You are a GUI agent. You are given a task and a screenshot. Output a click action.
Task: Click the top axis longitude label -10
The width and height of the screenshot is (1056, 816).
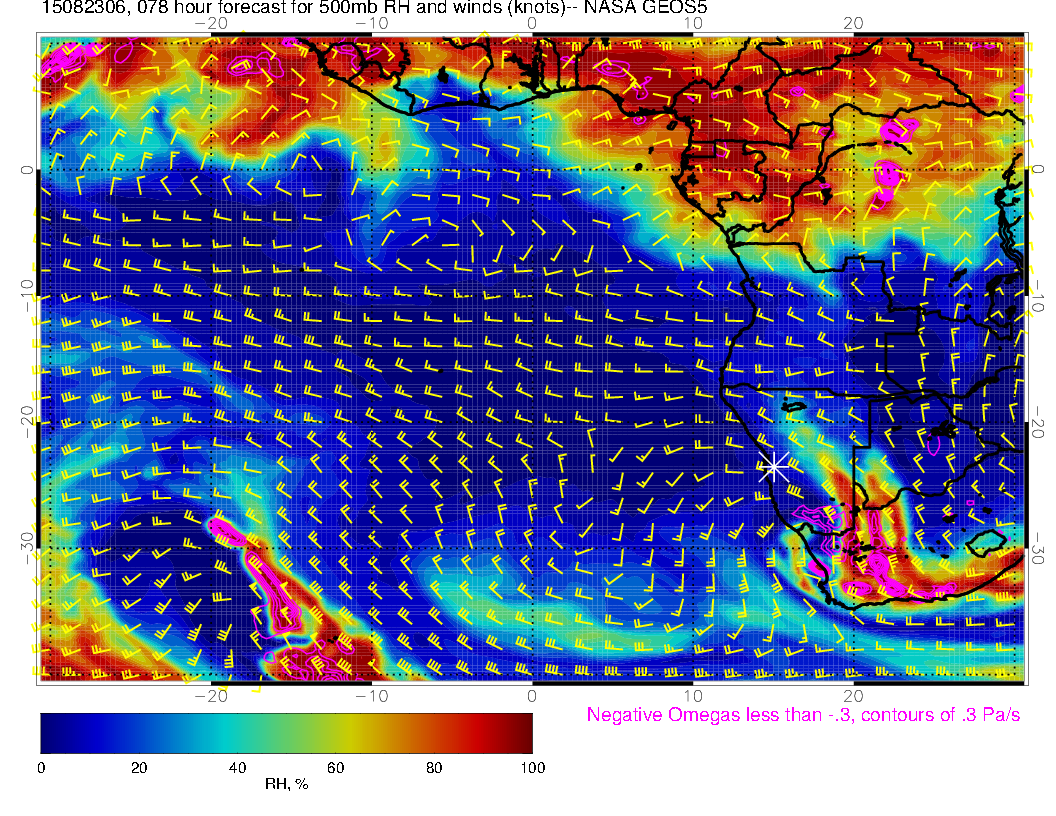coord(371,24)
